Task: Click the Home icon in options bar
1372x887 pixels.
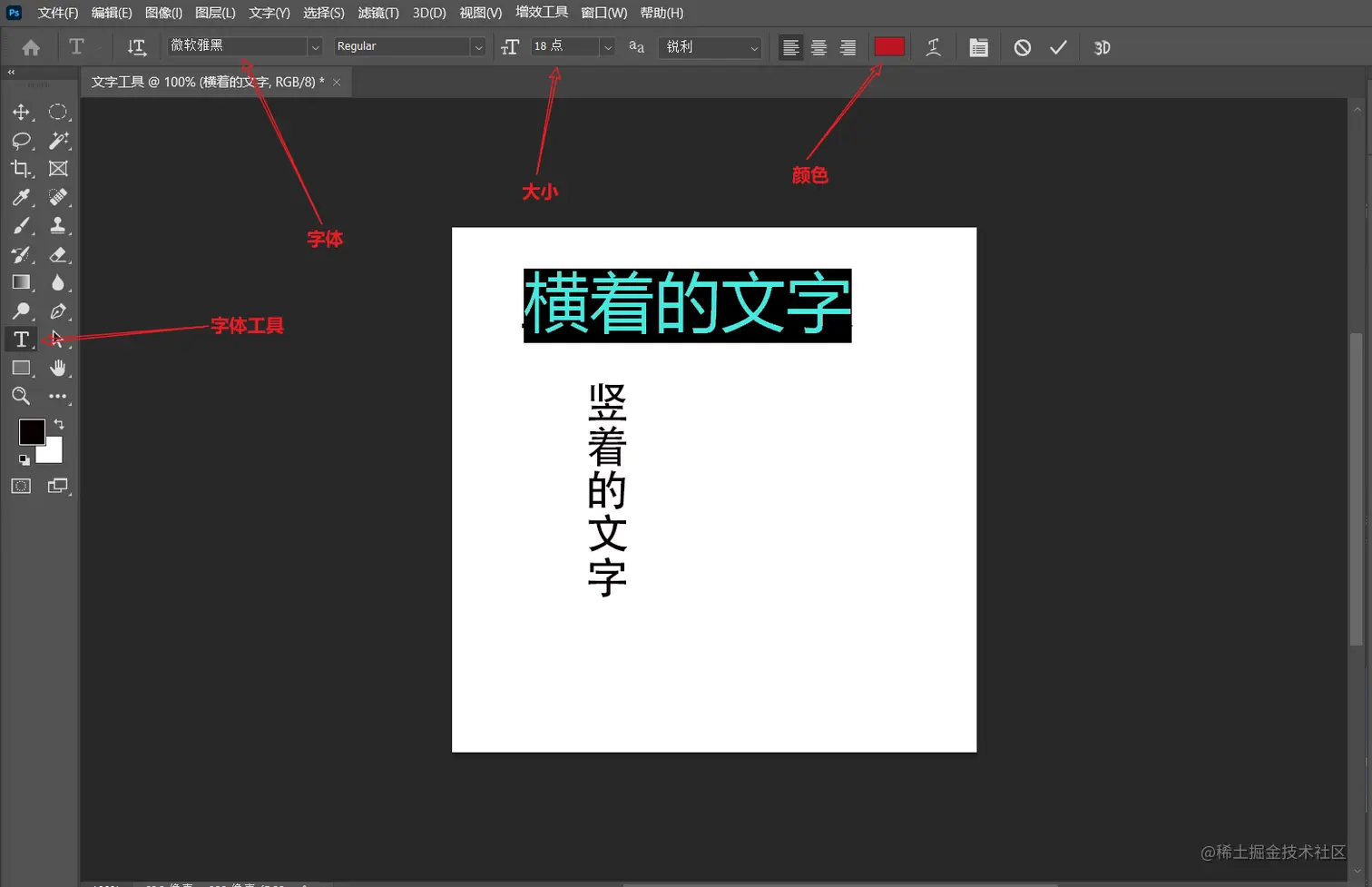Action: pos(31,47)
